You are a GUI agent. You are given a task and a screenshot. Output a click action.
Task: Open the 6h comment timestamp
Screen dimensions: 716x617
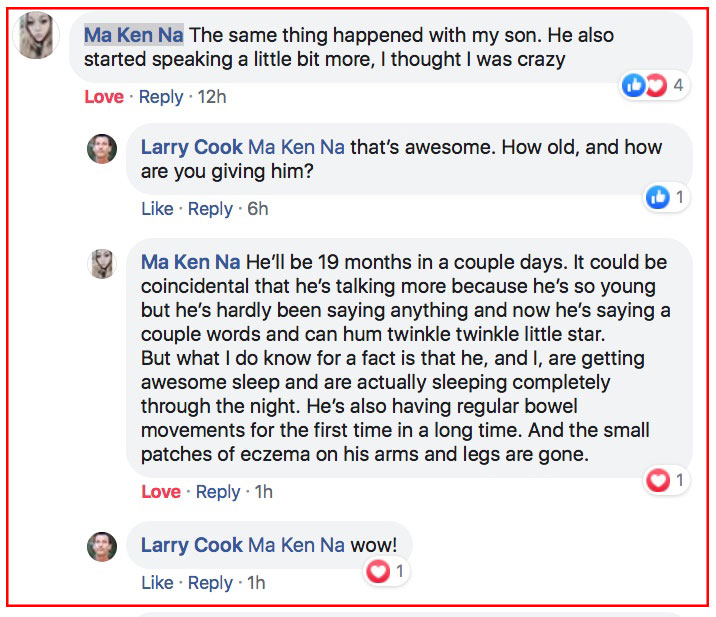tap(258, 209)
